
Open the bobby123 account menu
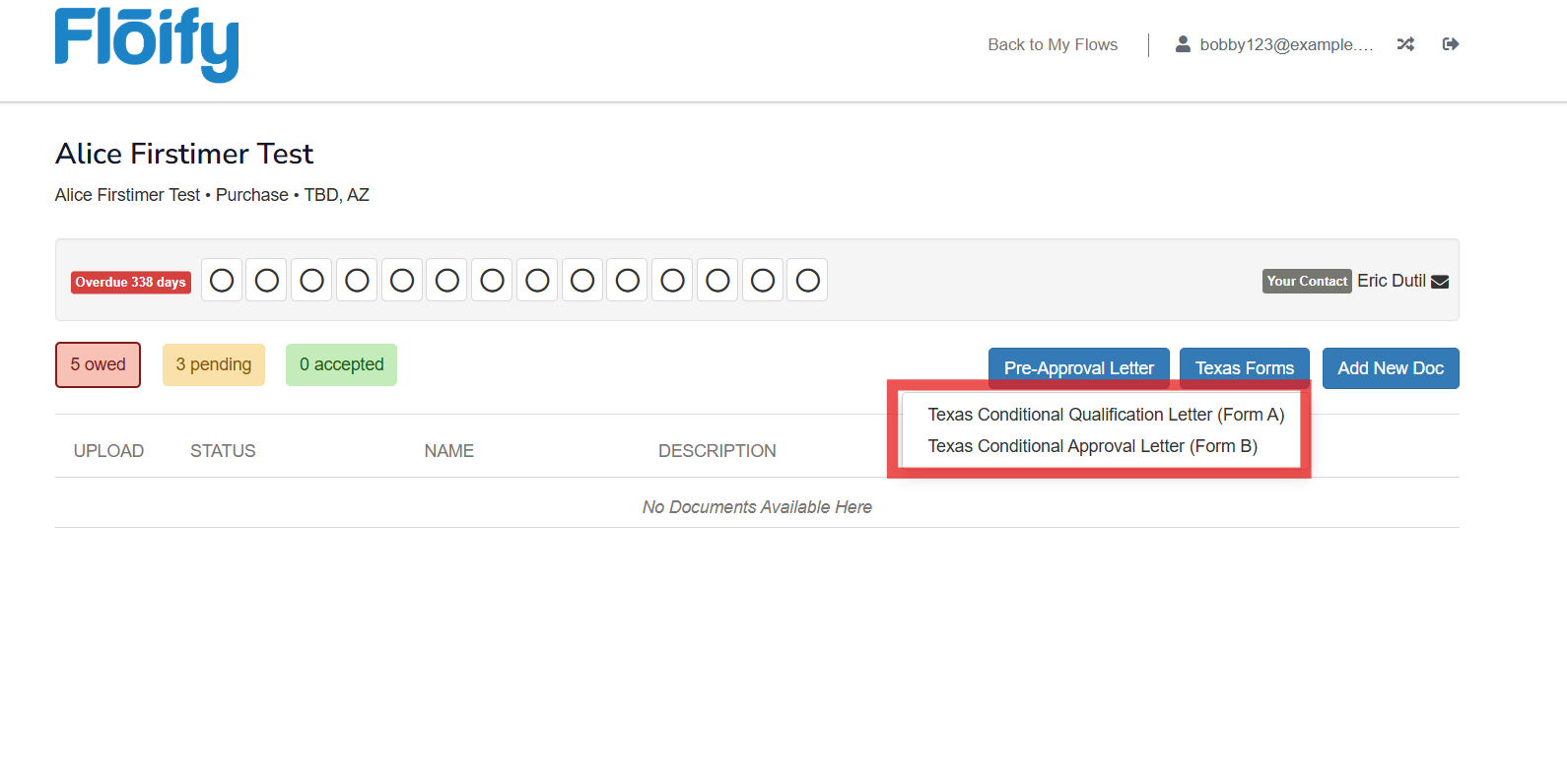tap(1285, 44)
